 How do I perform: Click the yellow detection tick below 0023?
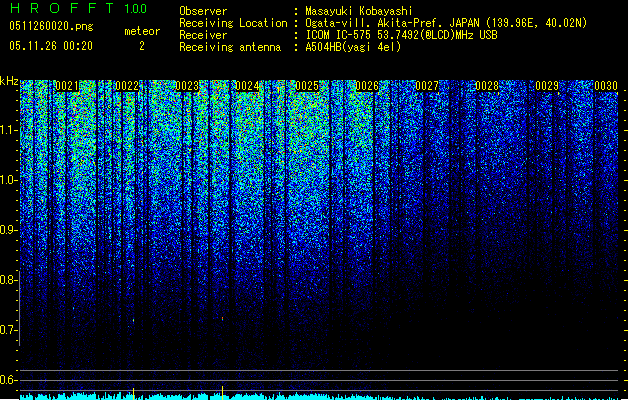point(222,392)
